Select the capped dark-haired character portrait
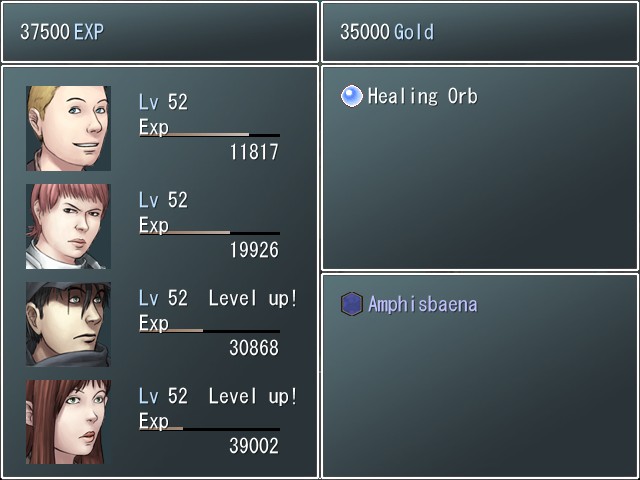The height and width of the screenshot is (480, 640). click(68, 324)
